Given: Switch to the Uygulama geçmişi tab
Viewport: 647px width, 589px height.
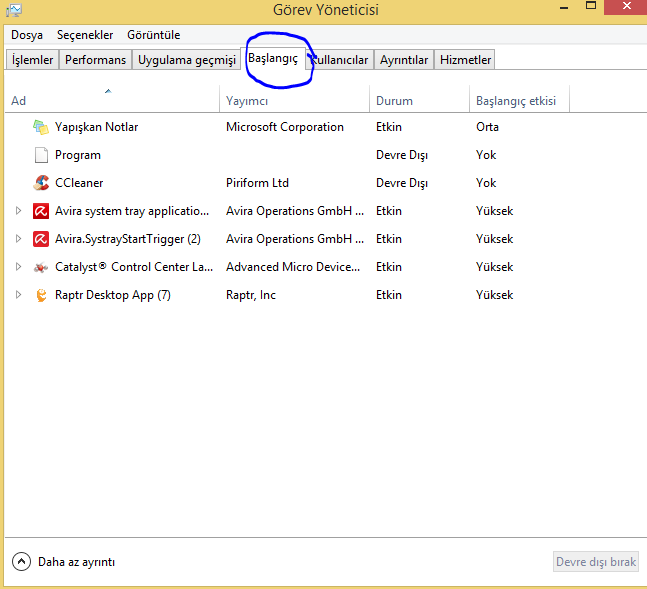Looking at the screenshot, I should point(187,60).
